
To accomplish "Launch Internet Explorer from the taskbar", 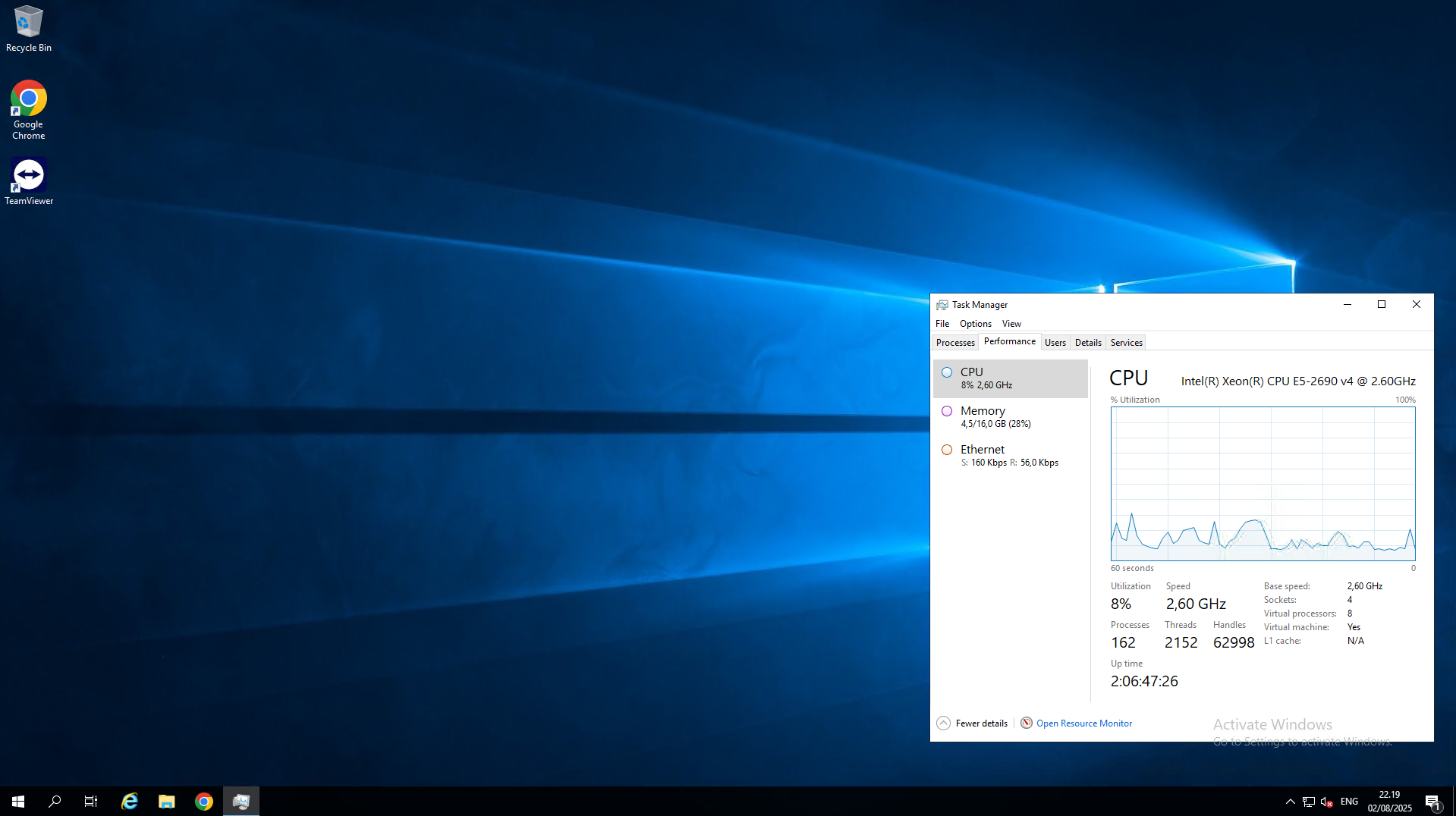I will (x=130, y=801).
